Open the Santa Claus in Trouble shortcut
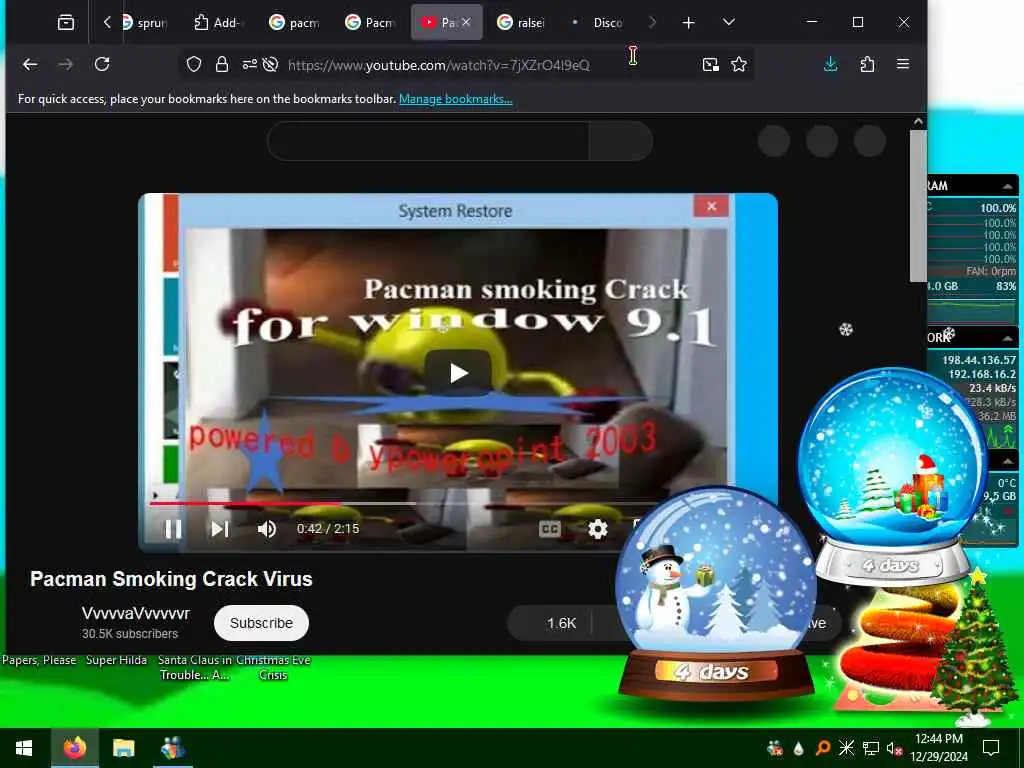The height and width of the screenshot is (768, 1024). (195, 667)
